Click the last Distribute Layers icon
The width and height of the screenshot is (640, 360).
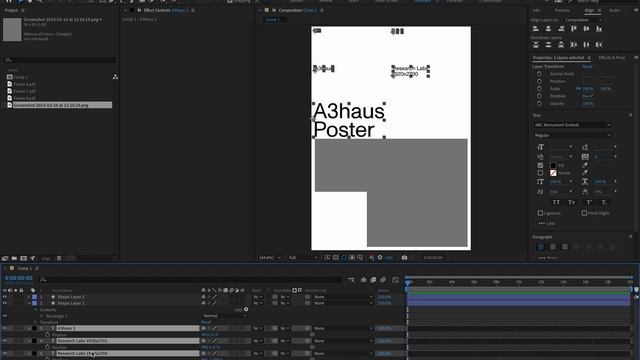pyautogui.click(x=599, y=44)
